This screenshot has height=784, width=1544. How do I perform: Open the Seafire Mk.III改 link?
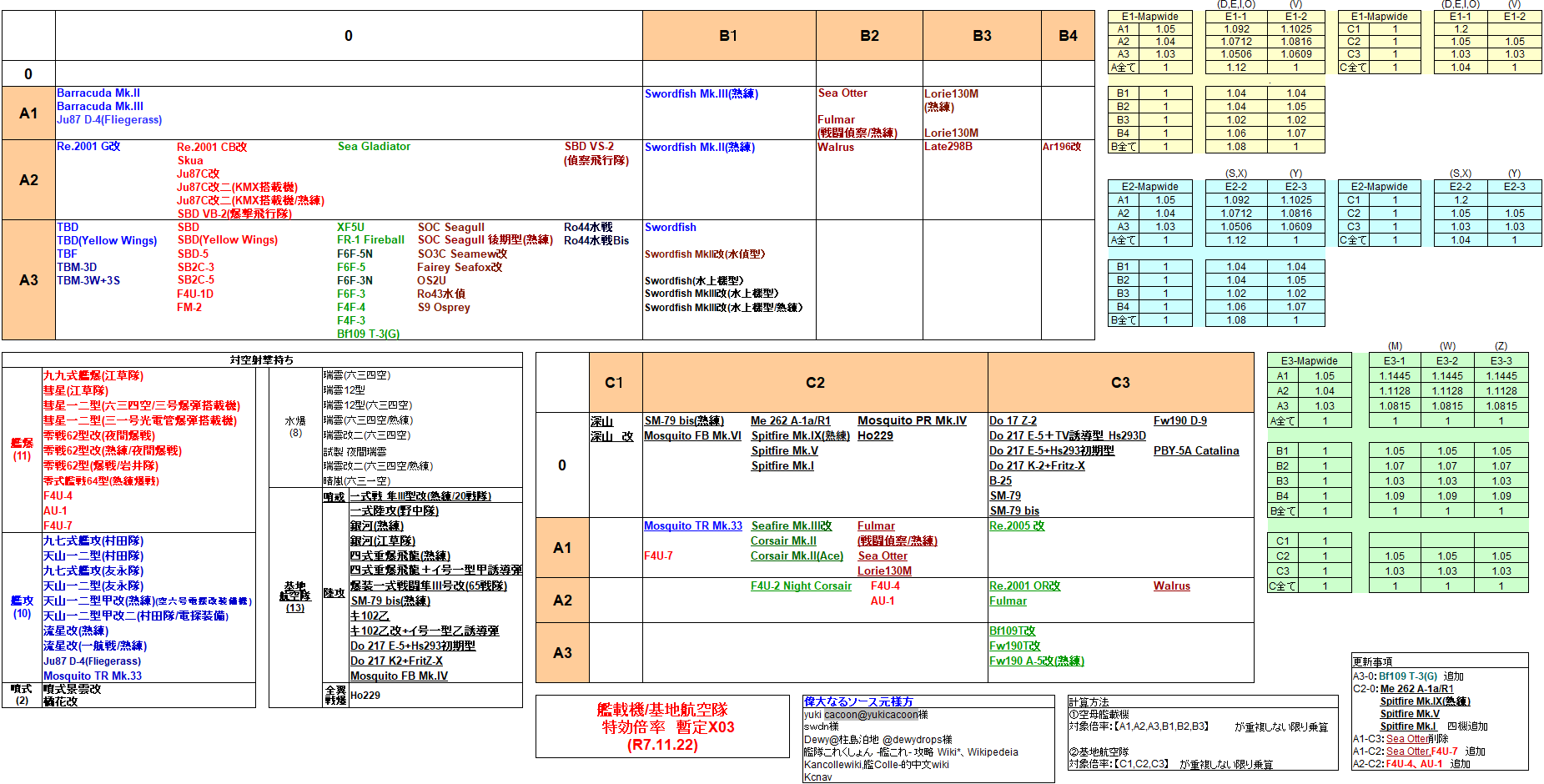tap(791, 526)
